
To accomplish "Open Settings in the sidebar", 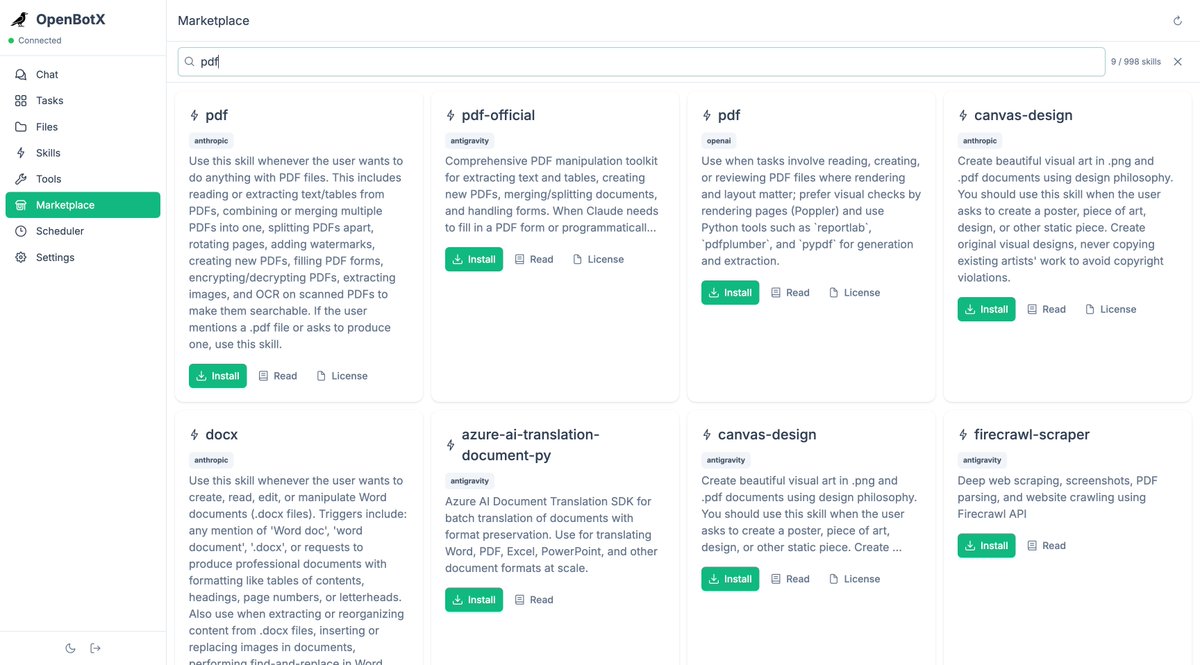I will [83, 257].
